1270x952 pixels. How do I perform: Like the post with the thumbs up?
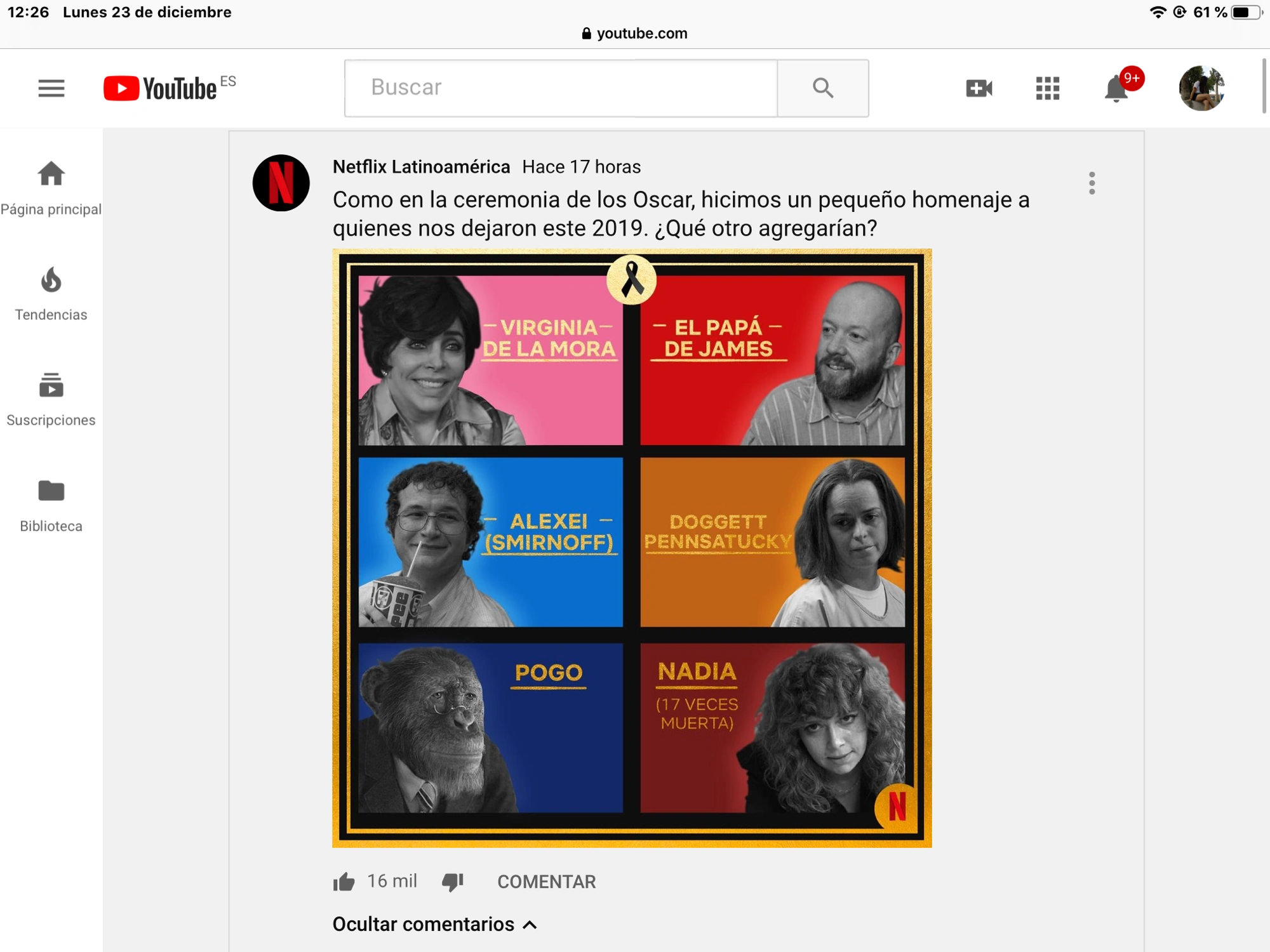tap(343, 881)
